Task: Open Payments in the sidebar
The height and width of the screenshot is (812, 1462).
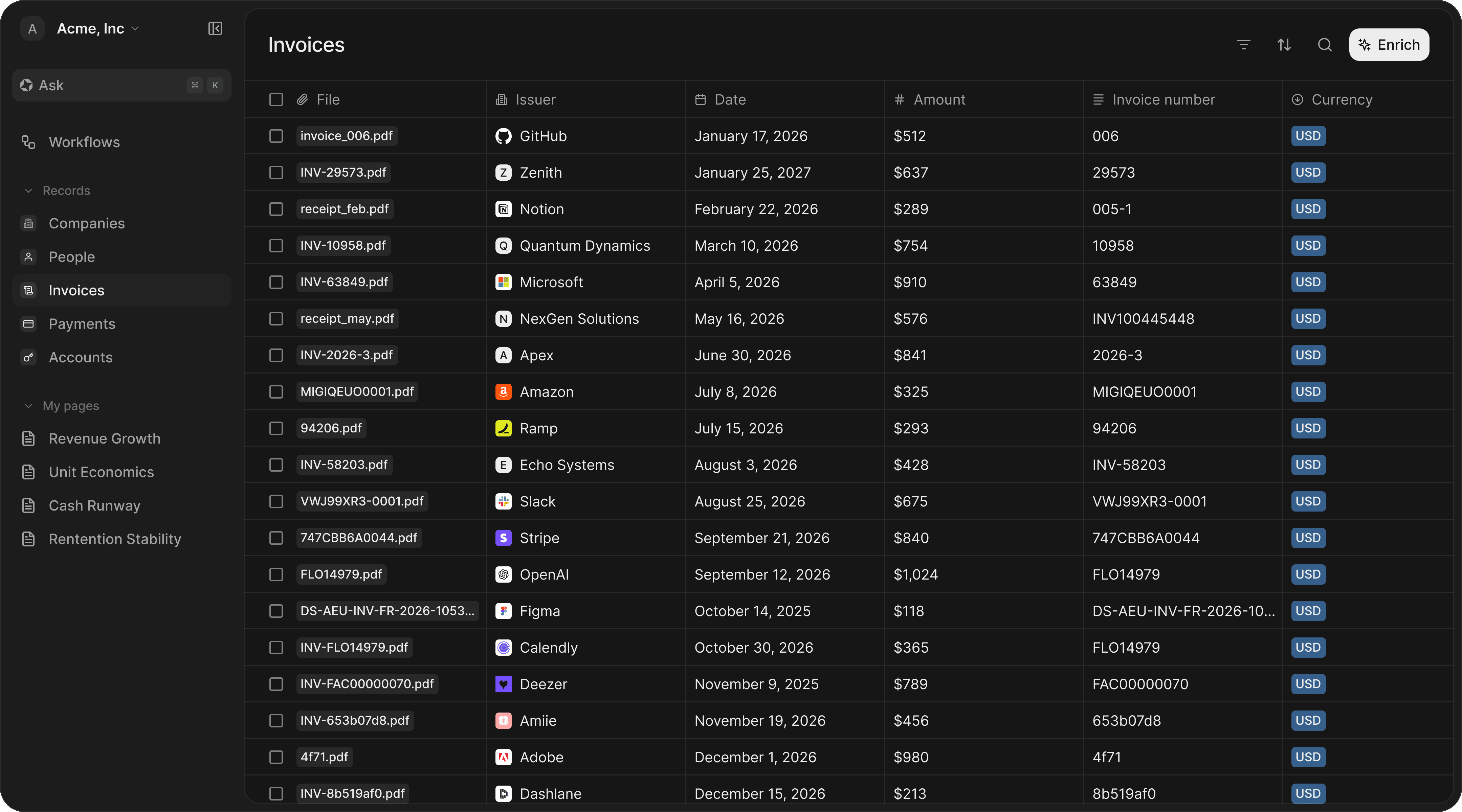Action: (82, 324)
